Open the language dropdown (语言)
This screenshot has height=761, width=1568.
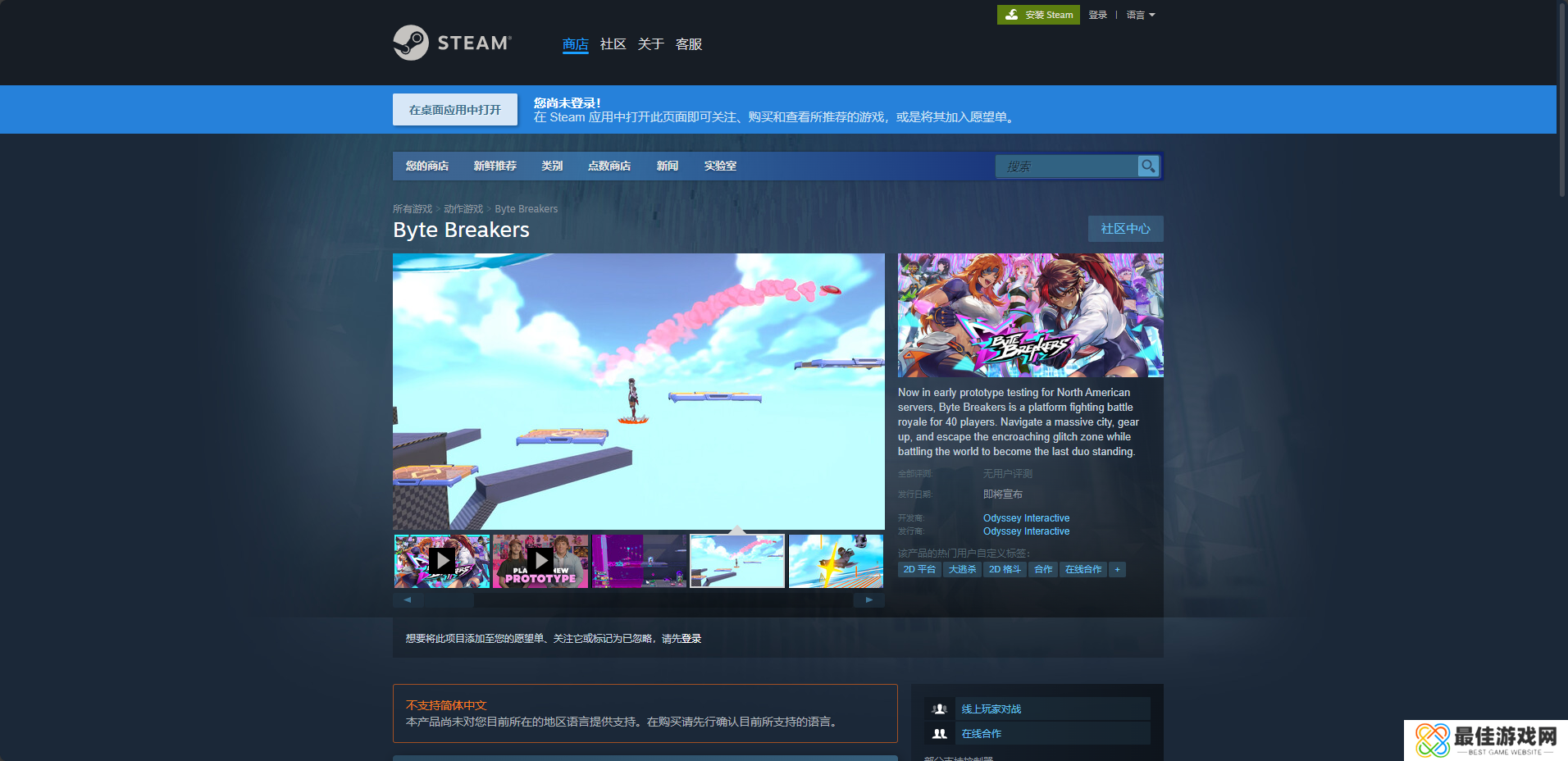[1140, 15]
